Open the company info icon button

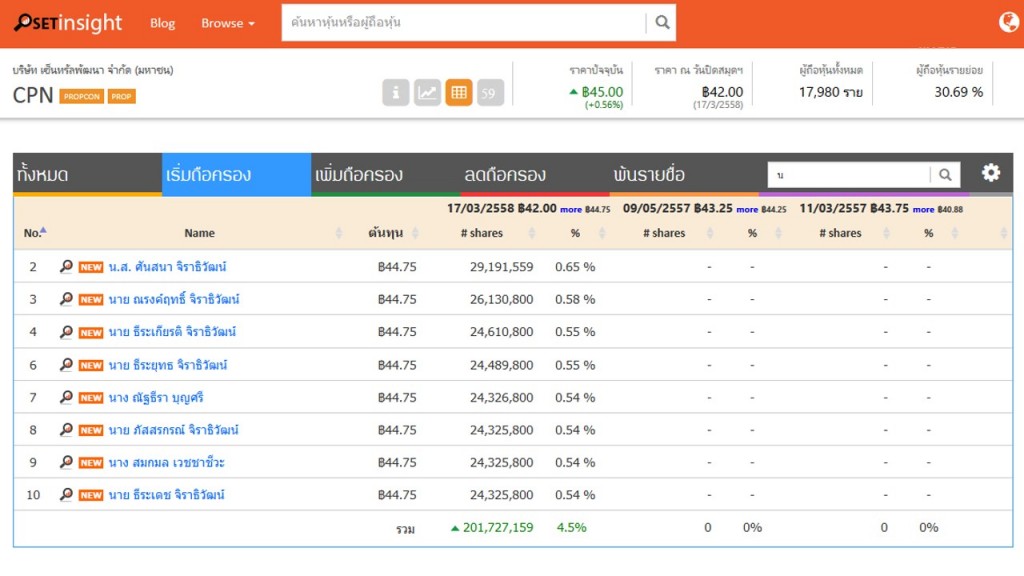point(395,93)
